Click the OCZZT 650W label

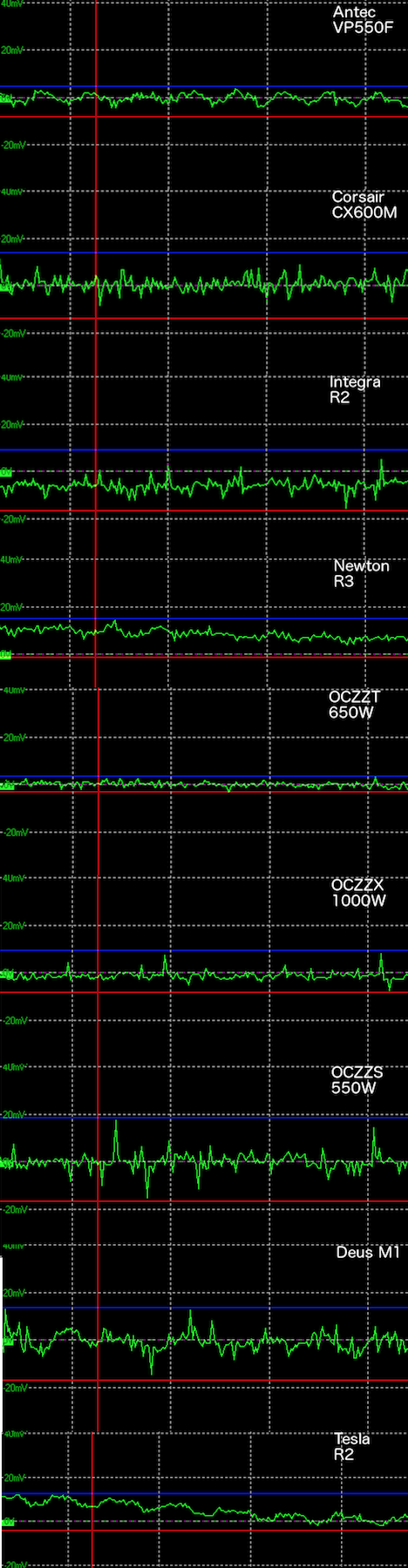354,705
